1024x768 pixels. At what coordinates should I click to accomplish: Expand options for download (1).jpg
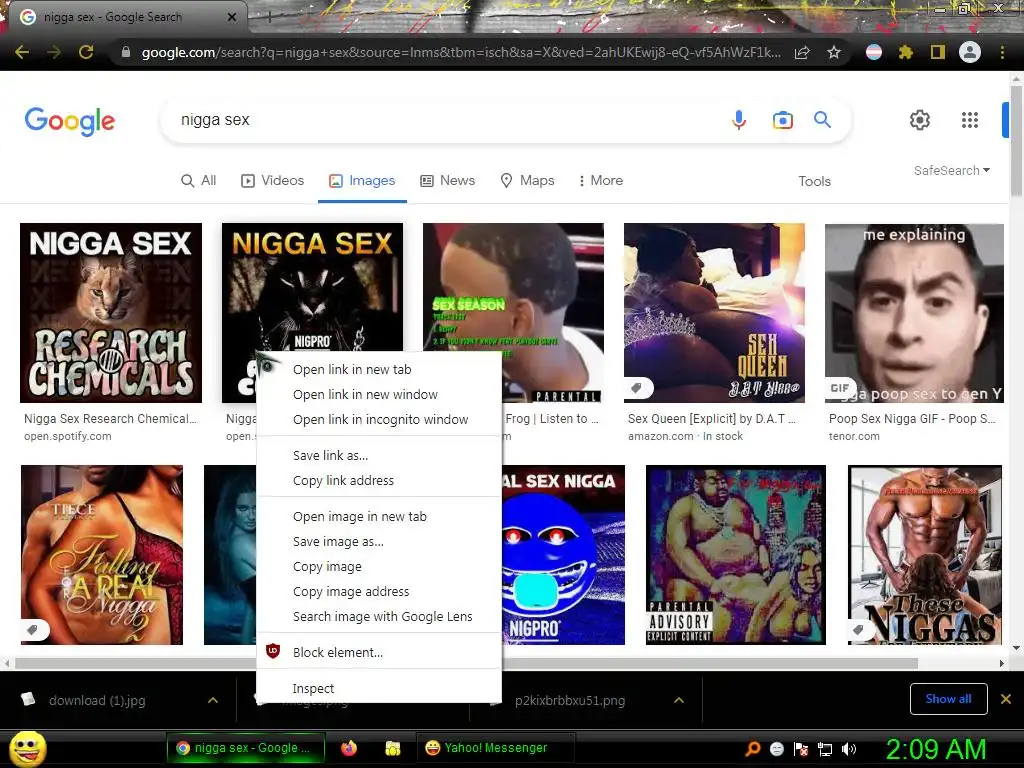coord(213,700)
